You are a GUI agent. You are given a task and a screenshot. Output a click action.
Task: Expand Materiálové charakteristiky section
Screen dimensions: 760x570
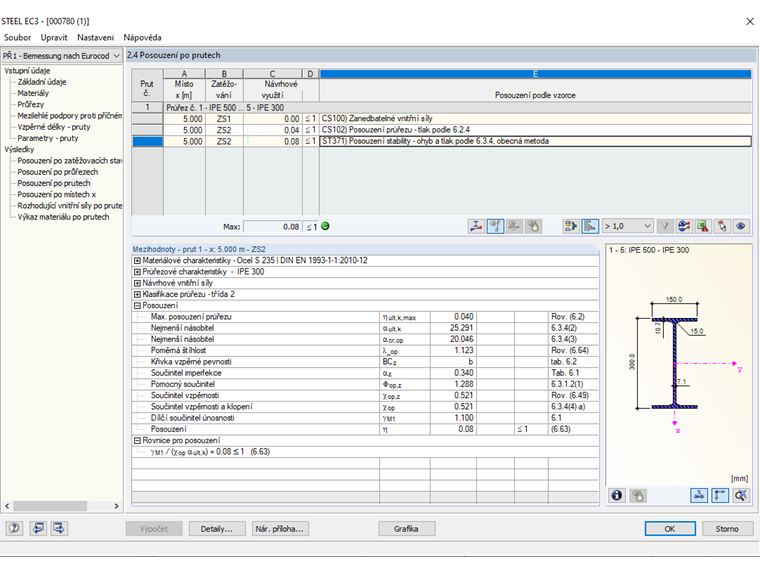click(x=137, y=261)
